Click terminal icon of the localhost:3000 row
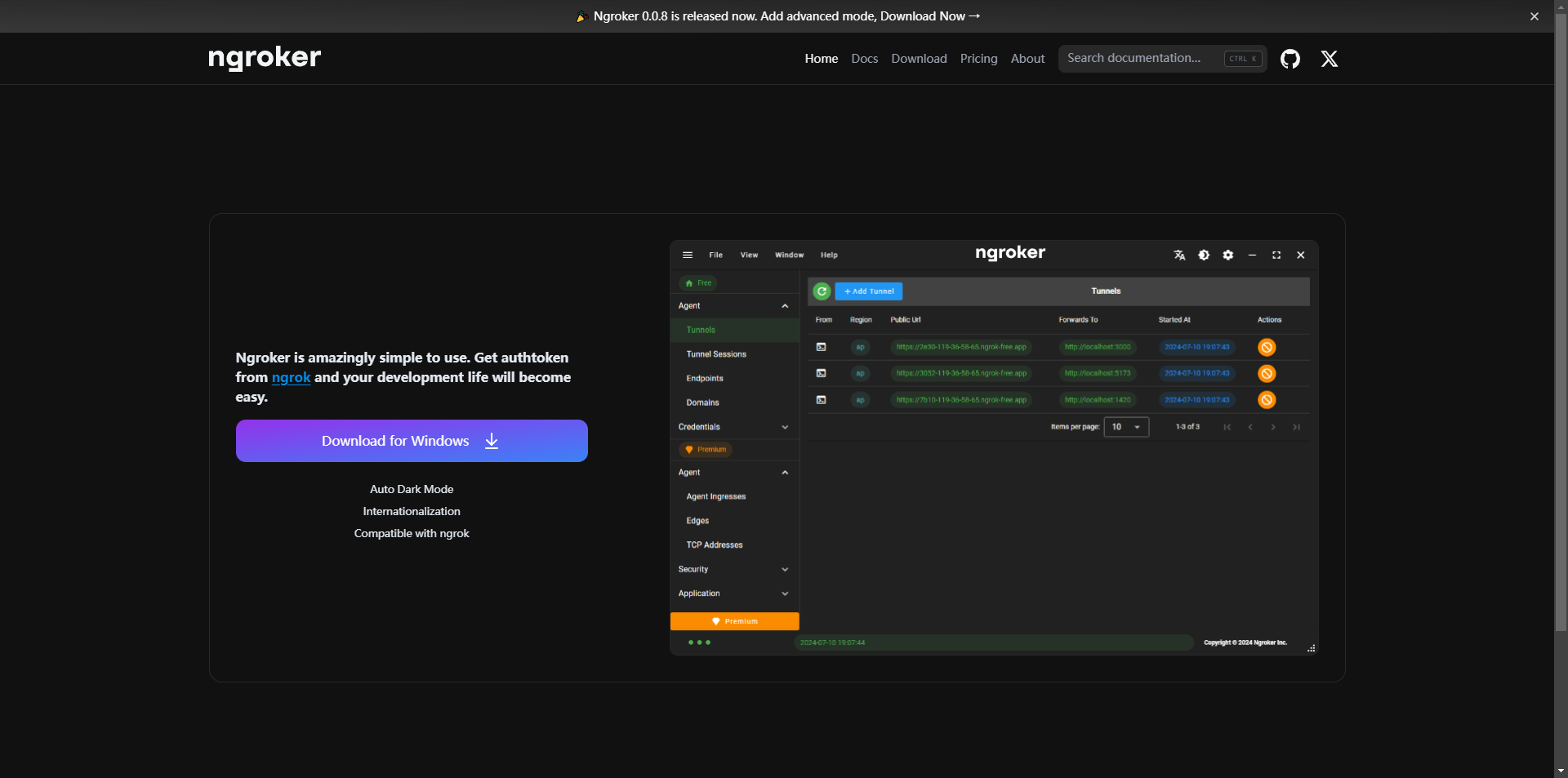Image resolution: width=1568 pixels, height=778 pixels. 822,347
